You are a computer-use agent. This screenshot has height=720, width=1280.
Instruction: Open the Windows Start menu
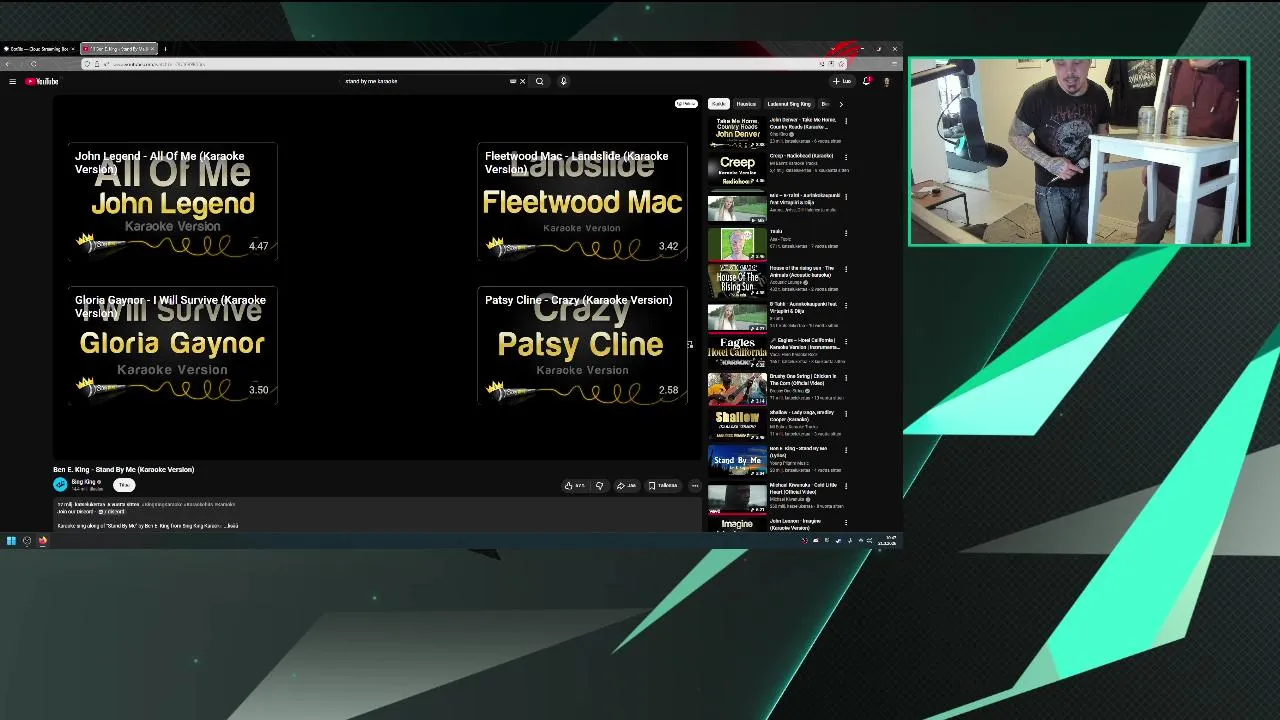coord(11,541)
